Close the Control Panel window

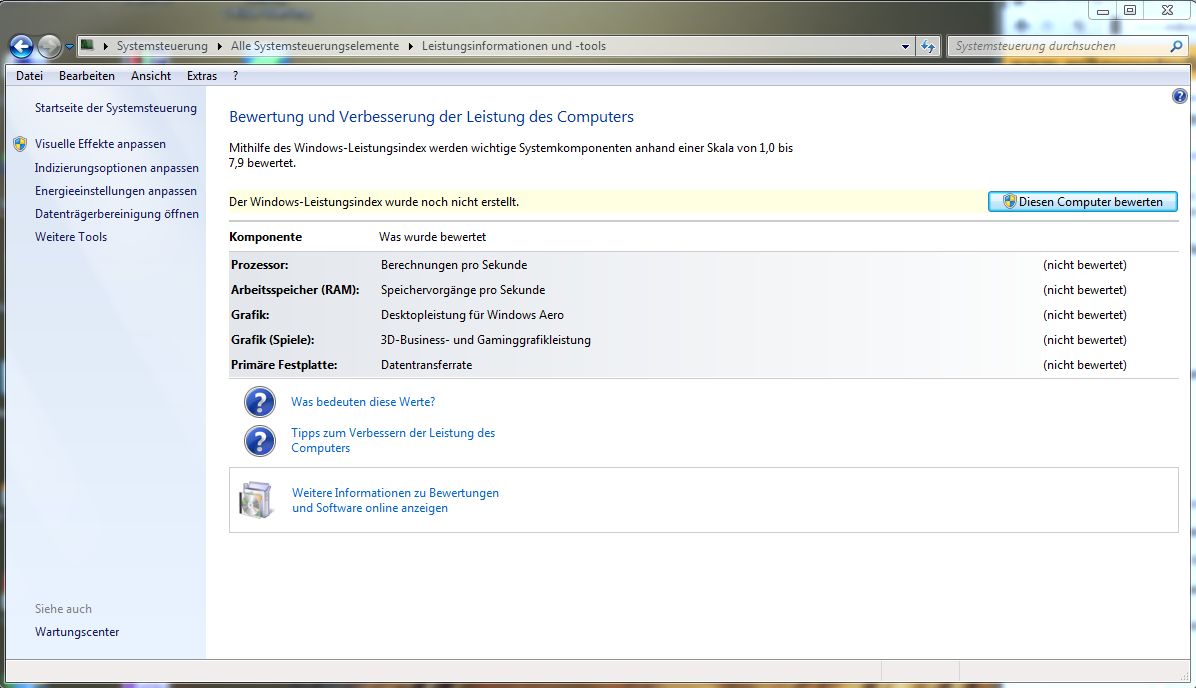coord(1167,11)
